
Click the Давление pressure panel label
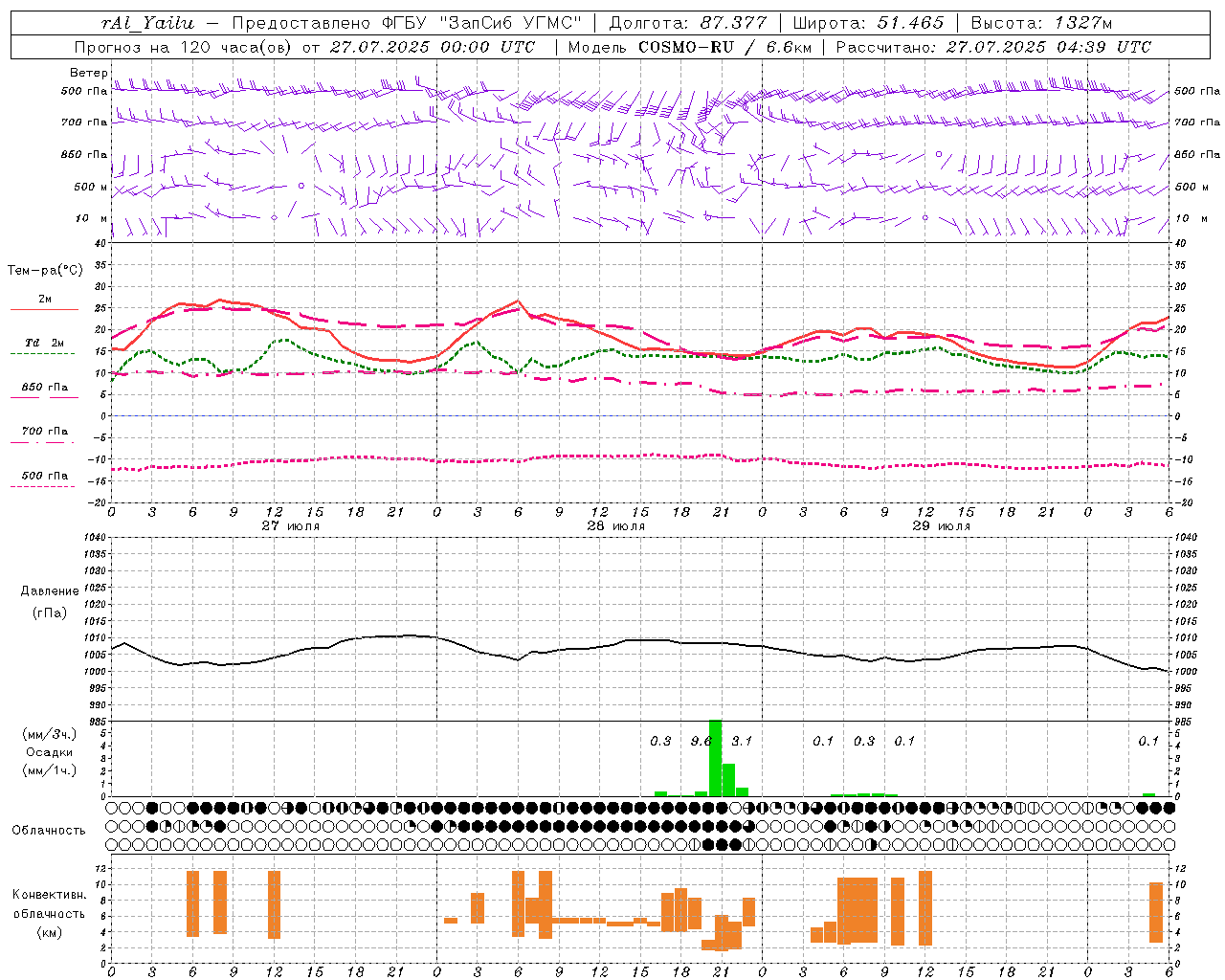tap(50, 590)
